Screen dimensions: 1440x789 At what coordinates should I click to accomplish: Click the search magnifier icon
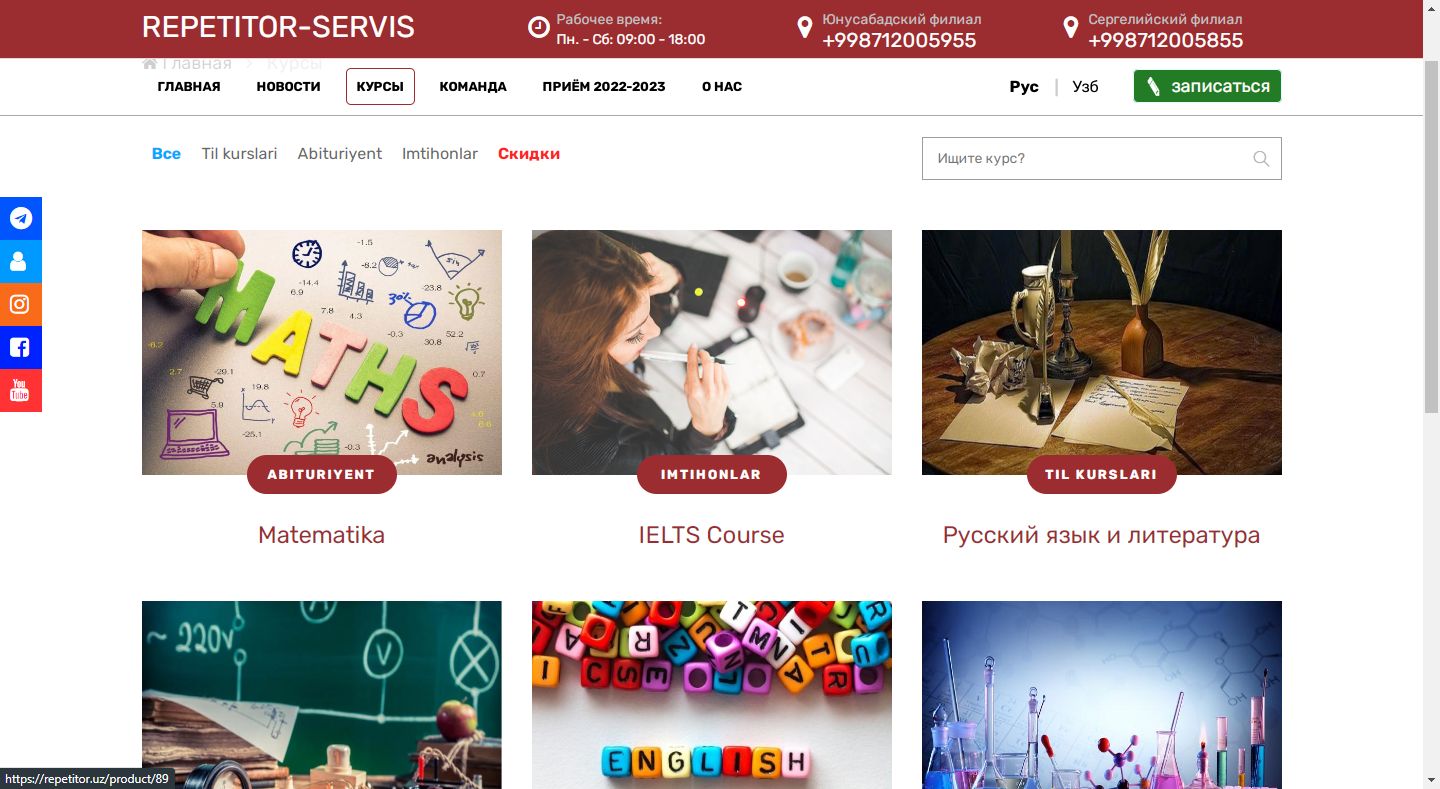pos(1261,158)
